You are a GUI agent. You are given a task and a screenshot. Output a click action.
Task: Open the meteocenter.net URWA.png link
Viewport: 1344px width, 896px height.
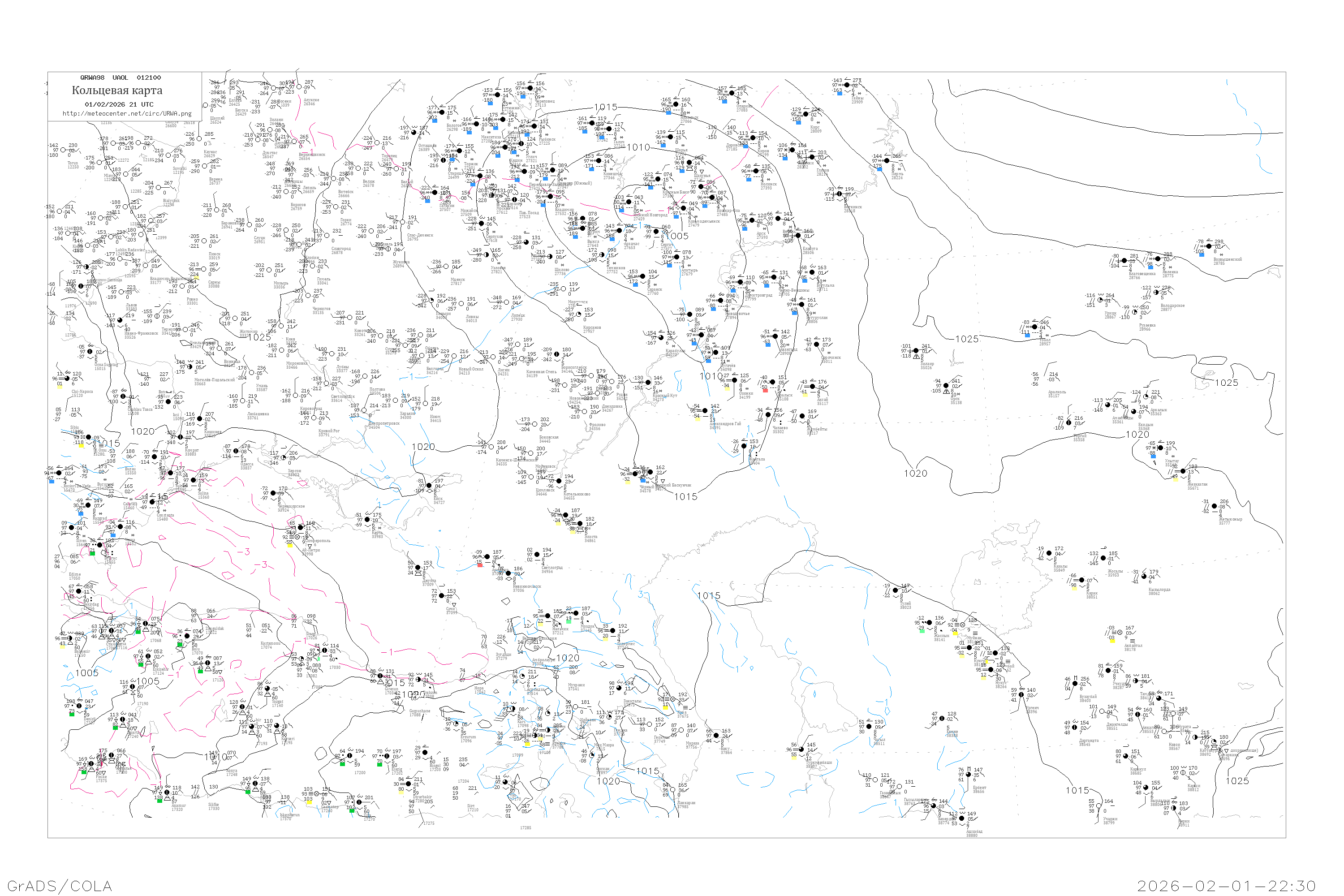(127, 114)
